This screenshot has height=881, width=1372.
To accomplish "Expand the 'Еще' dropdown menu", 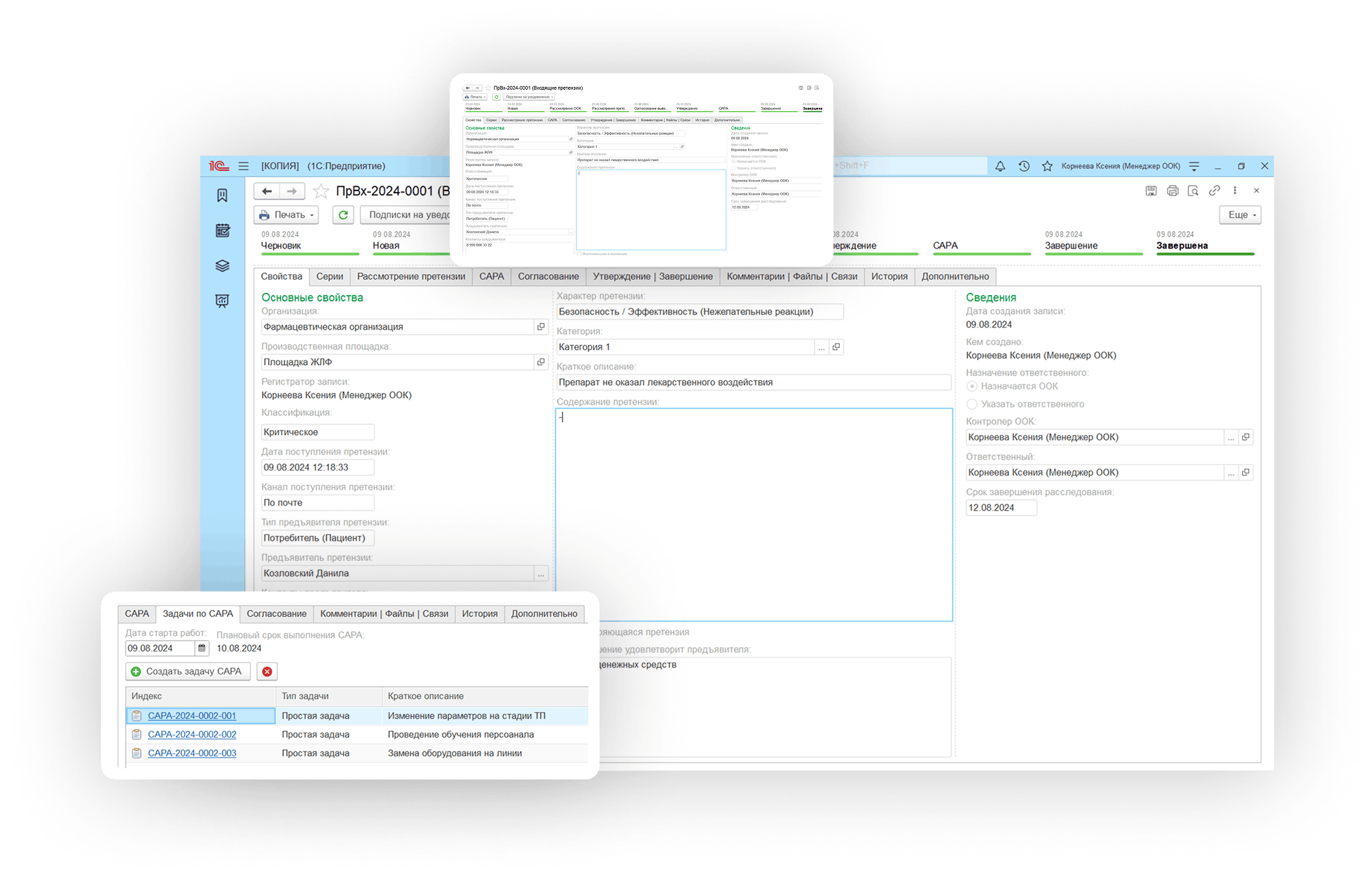I will (1240, 215).
